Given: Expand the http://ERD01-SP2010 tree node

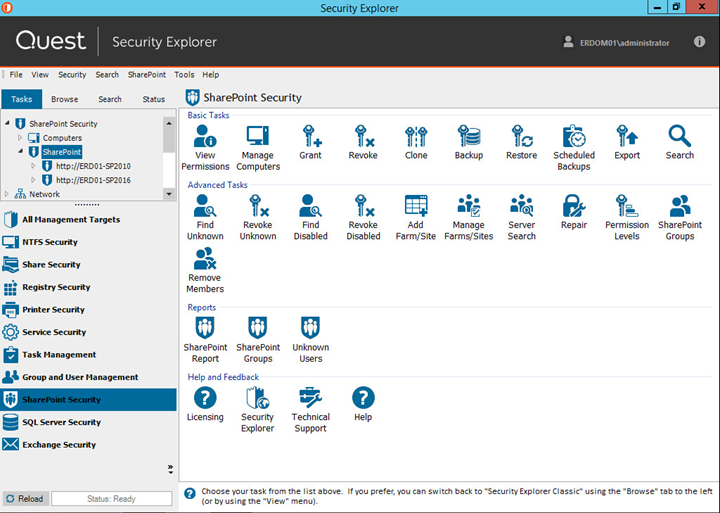Looking at the screenshot, I should coord(33,166).
